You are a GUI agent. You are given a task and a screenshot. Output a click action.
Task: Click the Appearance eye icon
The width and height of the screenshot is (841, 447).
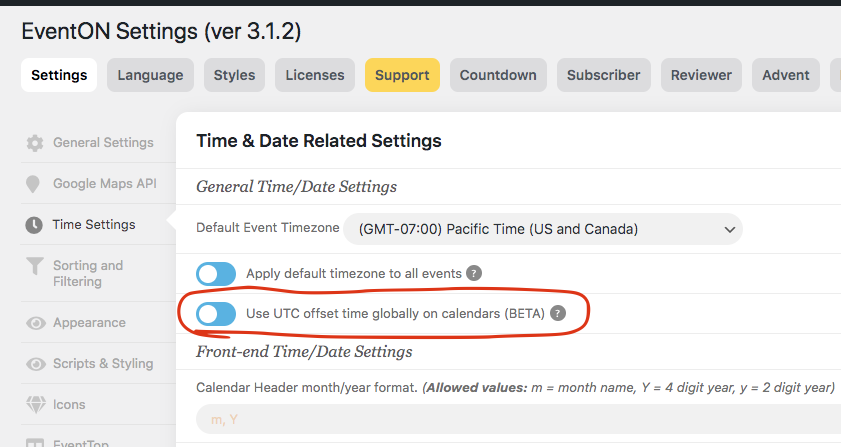[35, 323]
